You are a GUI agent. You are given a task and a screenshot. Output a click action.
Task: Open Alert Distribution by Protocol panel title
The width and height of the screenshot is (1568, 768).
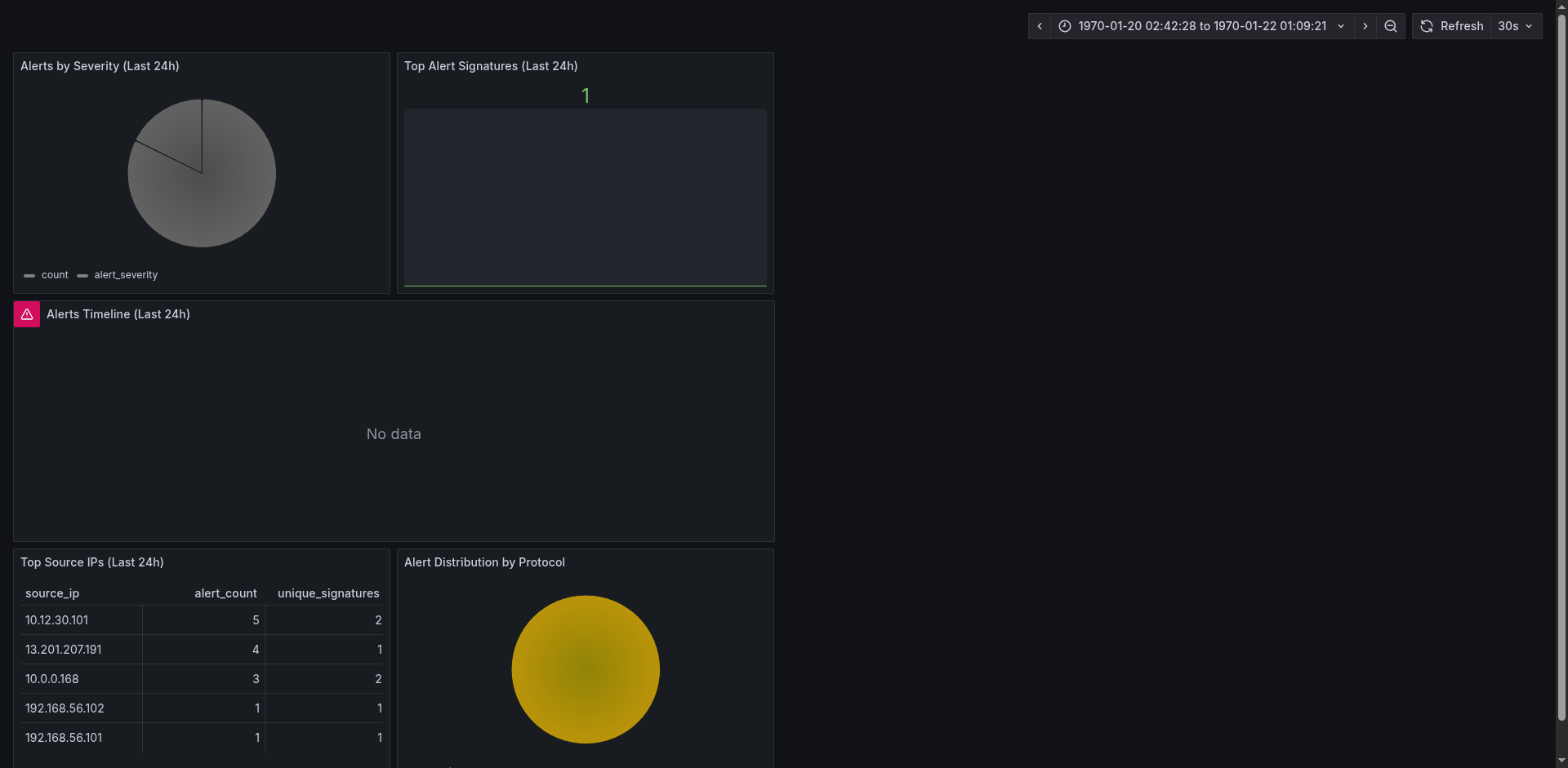pyautogui.click(x=484, y=562)
